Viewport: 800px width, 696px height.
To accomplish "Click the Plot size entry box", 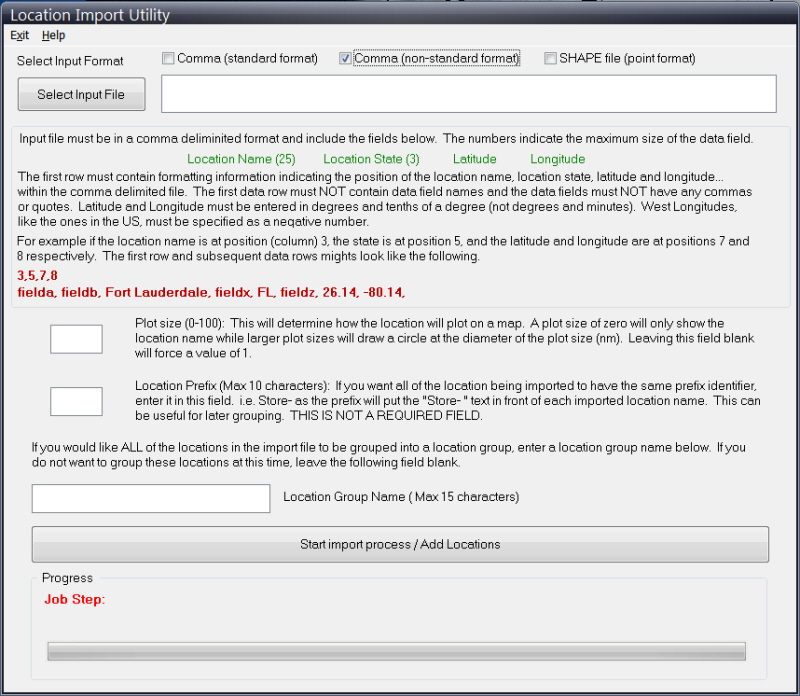I will click(x=76, y=339).
